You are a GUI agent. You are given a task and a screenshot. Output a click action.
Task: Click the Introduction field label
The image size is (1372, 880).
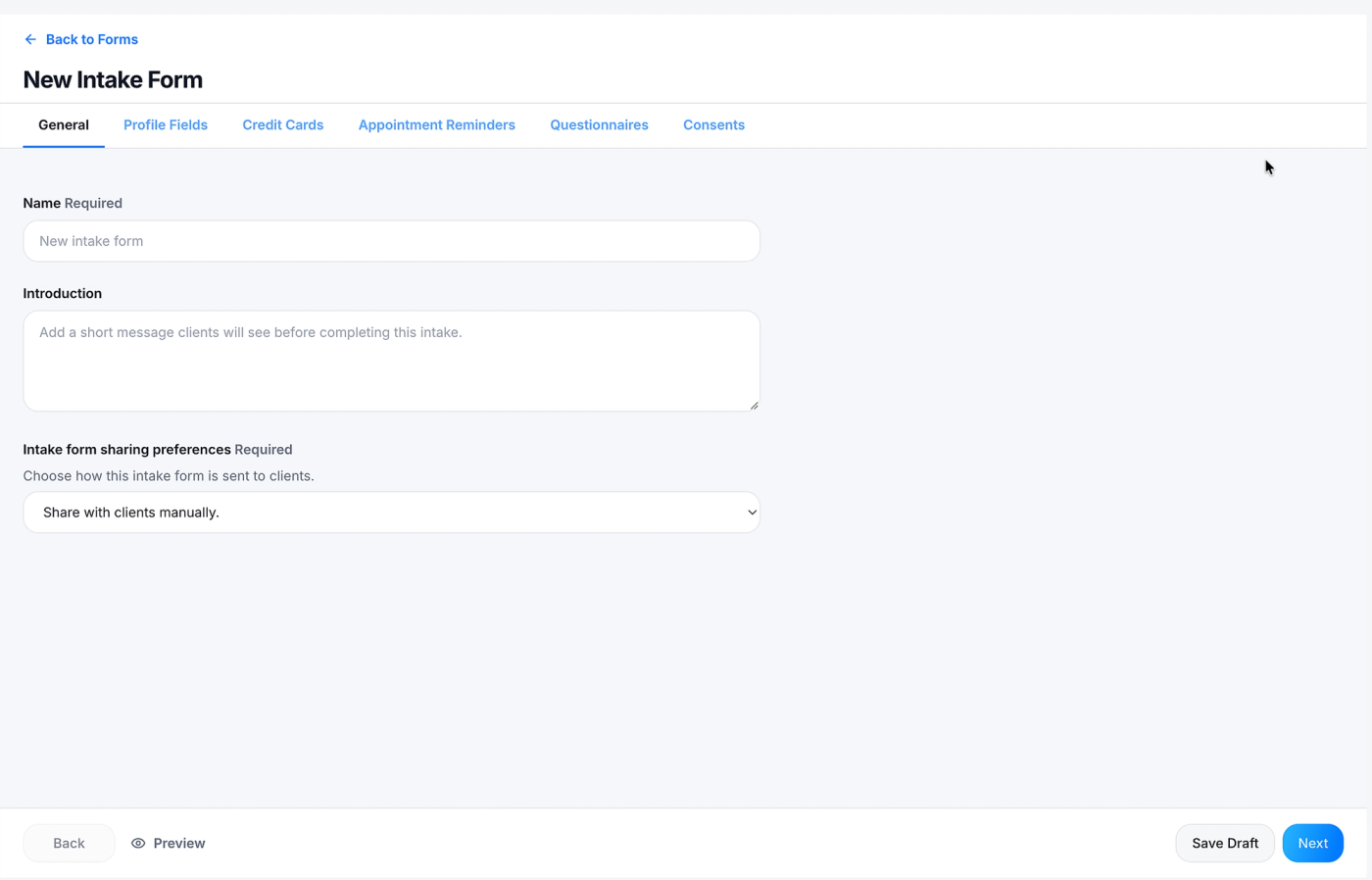pos(63,293)
